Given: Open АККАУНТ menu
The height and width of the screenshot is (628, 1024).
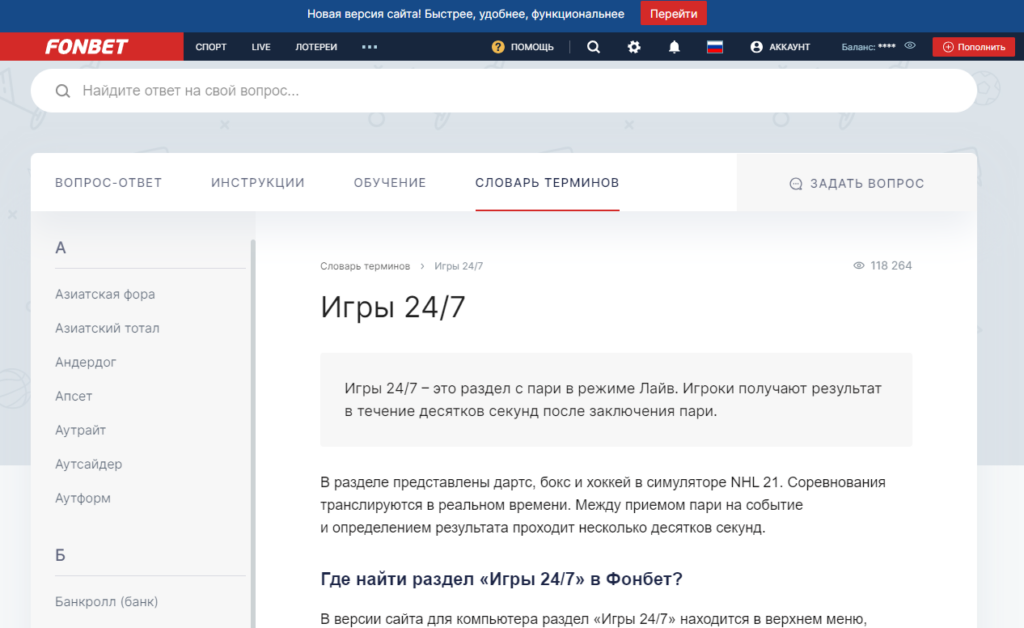Looking at the screenshot, I should click(x=790, y=47).
